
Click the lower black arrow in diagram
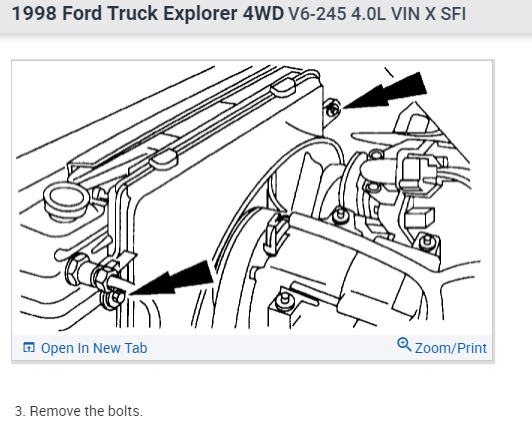coord(171,278)
